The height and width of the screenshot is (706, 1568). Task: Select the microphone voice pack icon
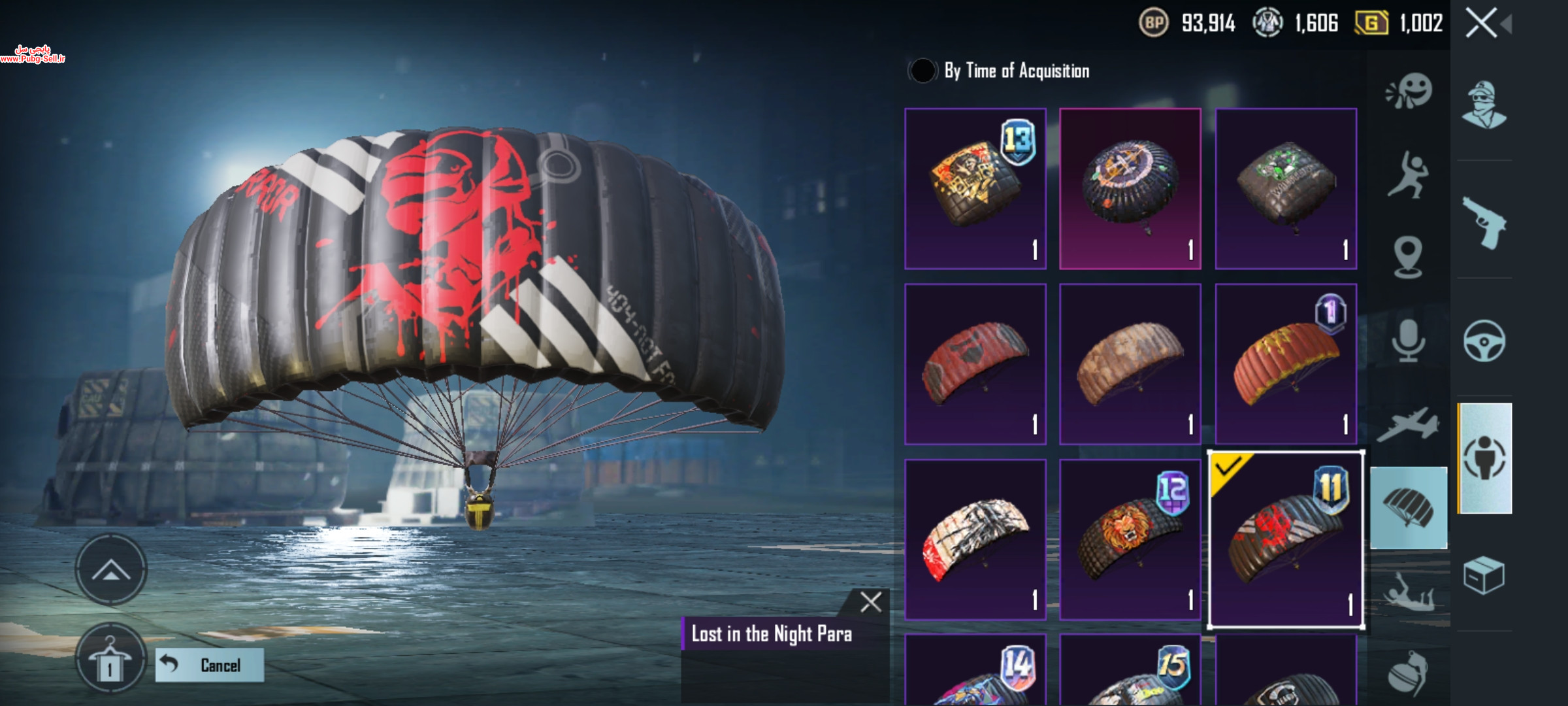click(1408, 341)
